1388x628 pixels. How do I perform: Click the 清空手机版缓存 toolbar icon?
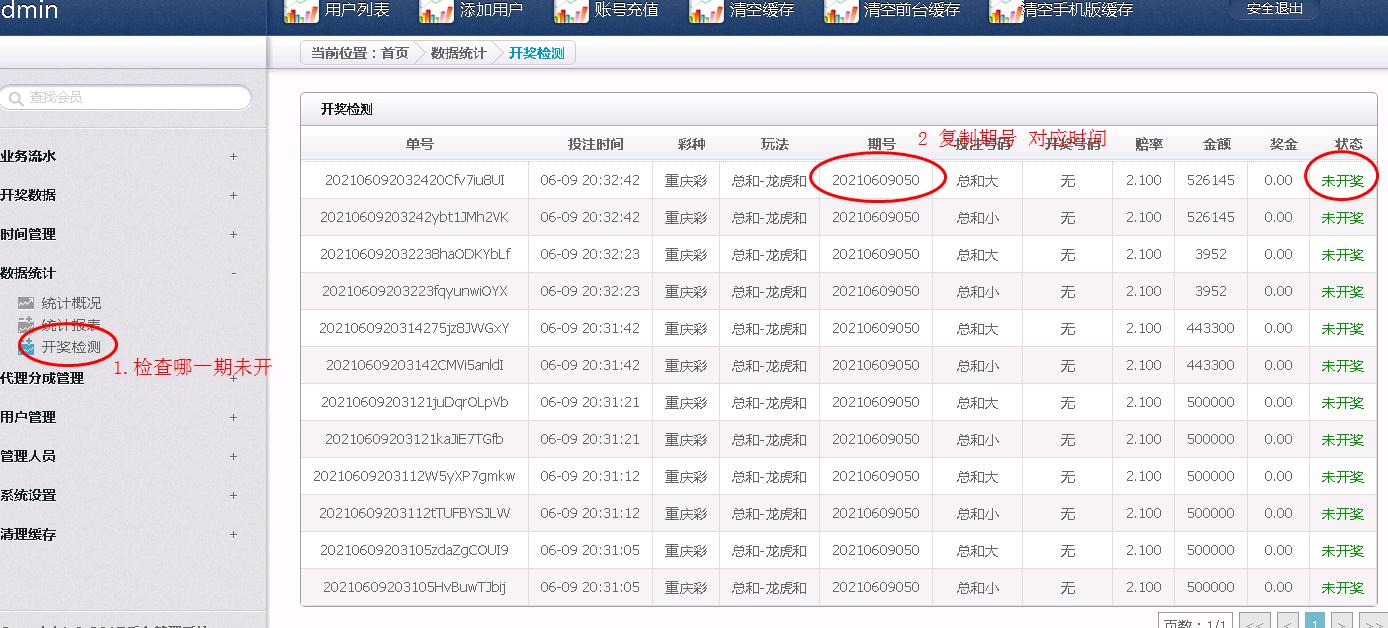1005,11
